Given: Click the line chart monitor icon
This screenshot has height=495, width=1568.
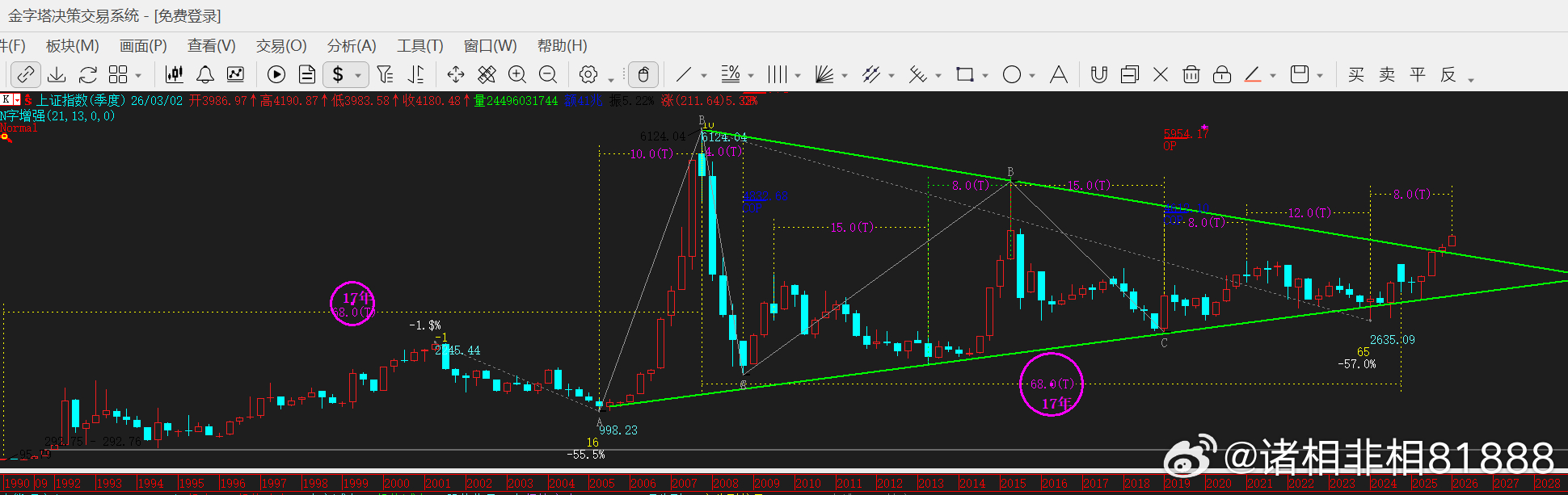Looking at the screenshot, I should pyautogui.click(x=235, y=74).
